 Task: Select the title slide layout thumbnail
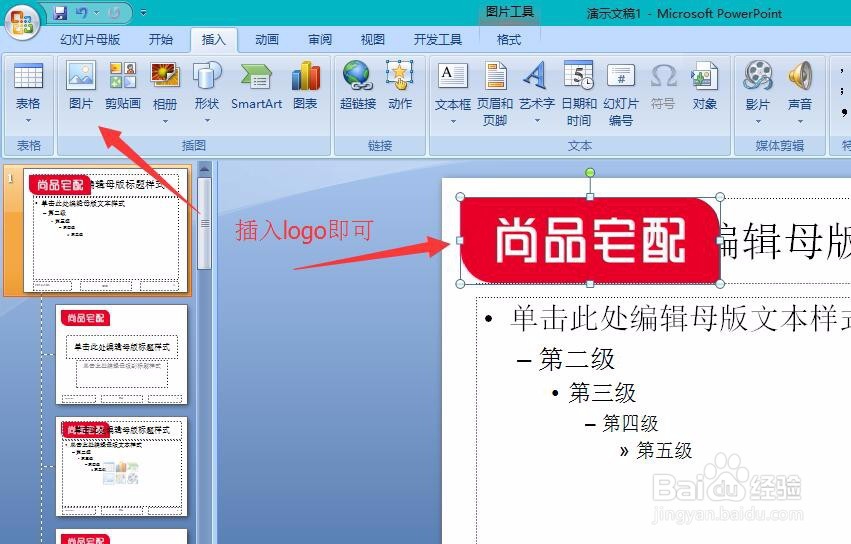pyautogui.click(x=121, y=354)
